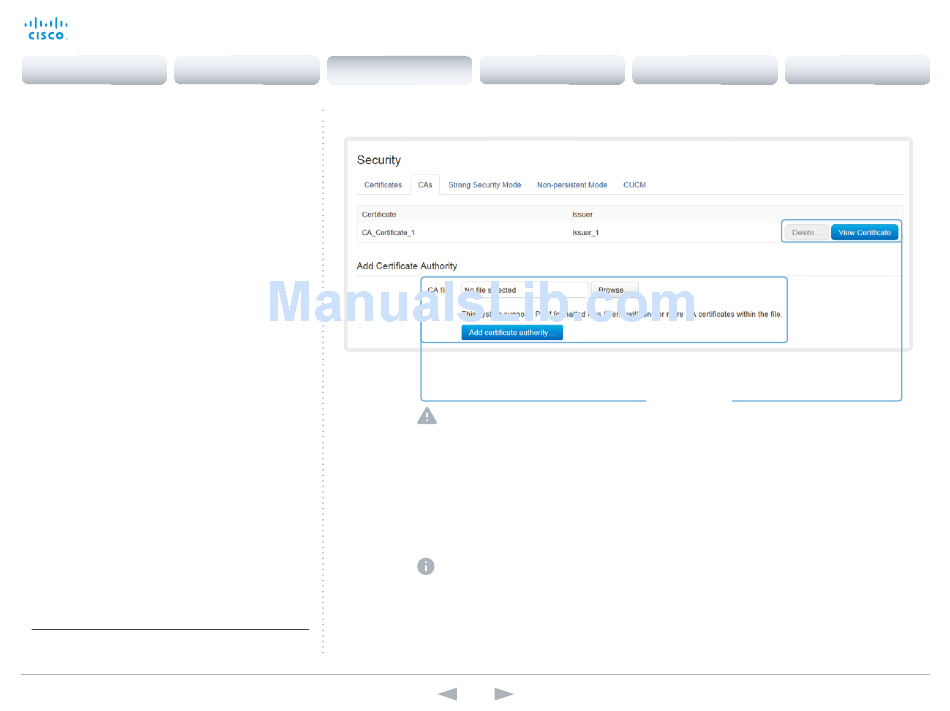Click the warning triangle icon

427,416
